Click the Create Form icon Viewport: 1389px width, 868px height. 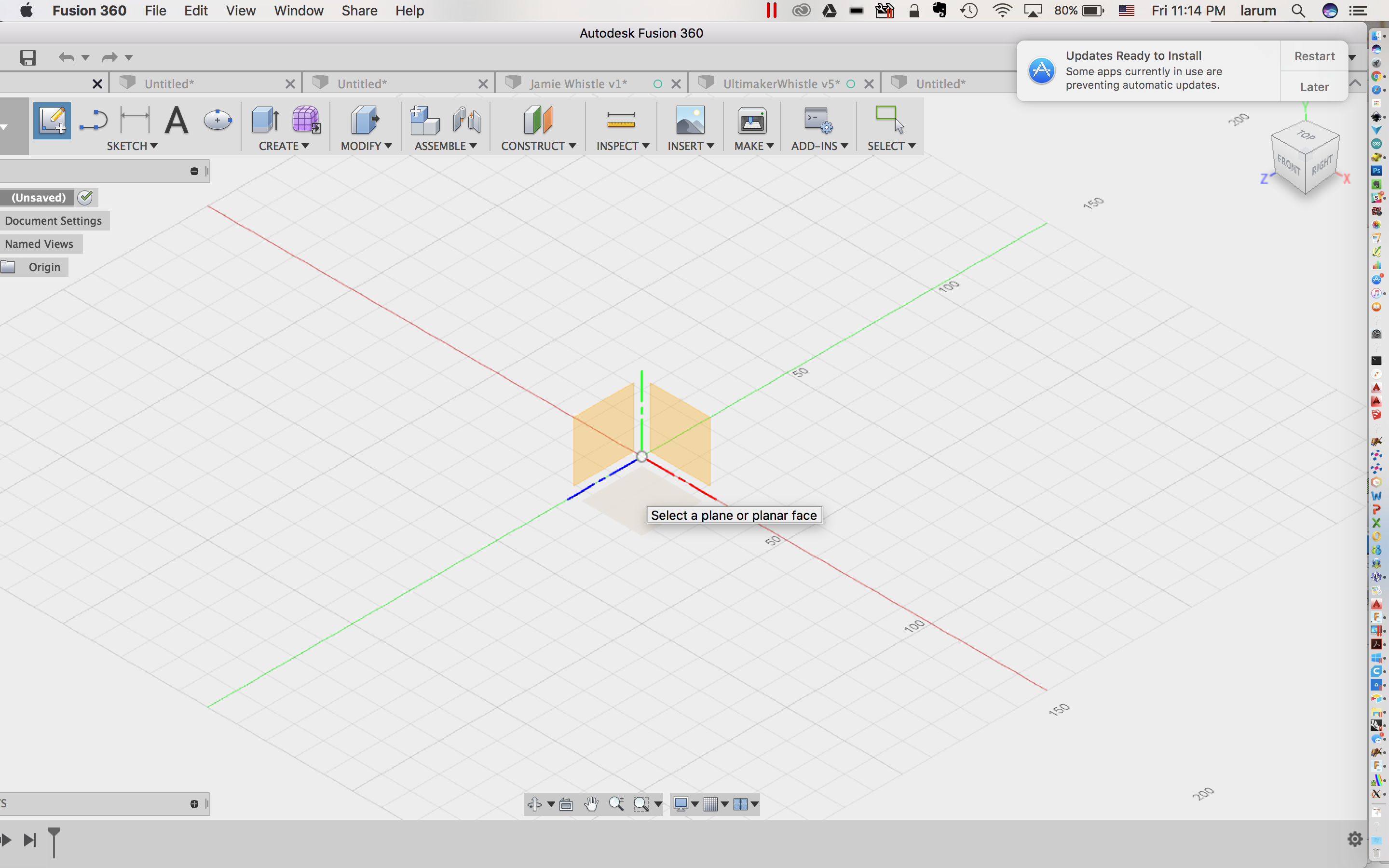coord(306,120)
